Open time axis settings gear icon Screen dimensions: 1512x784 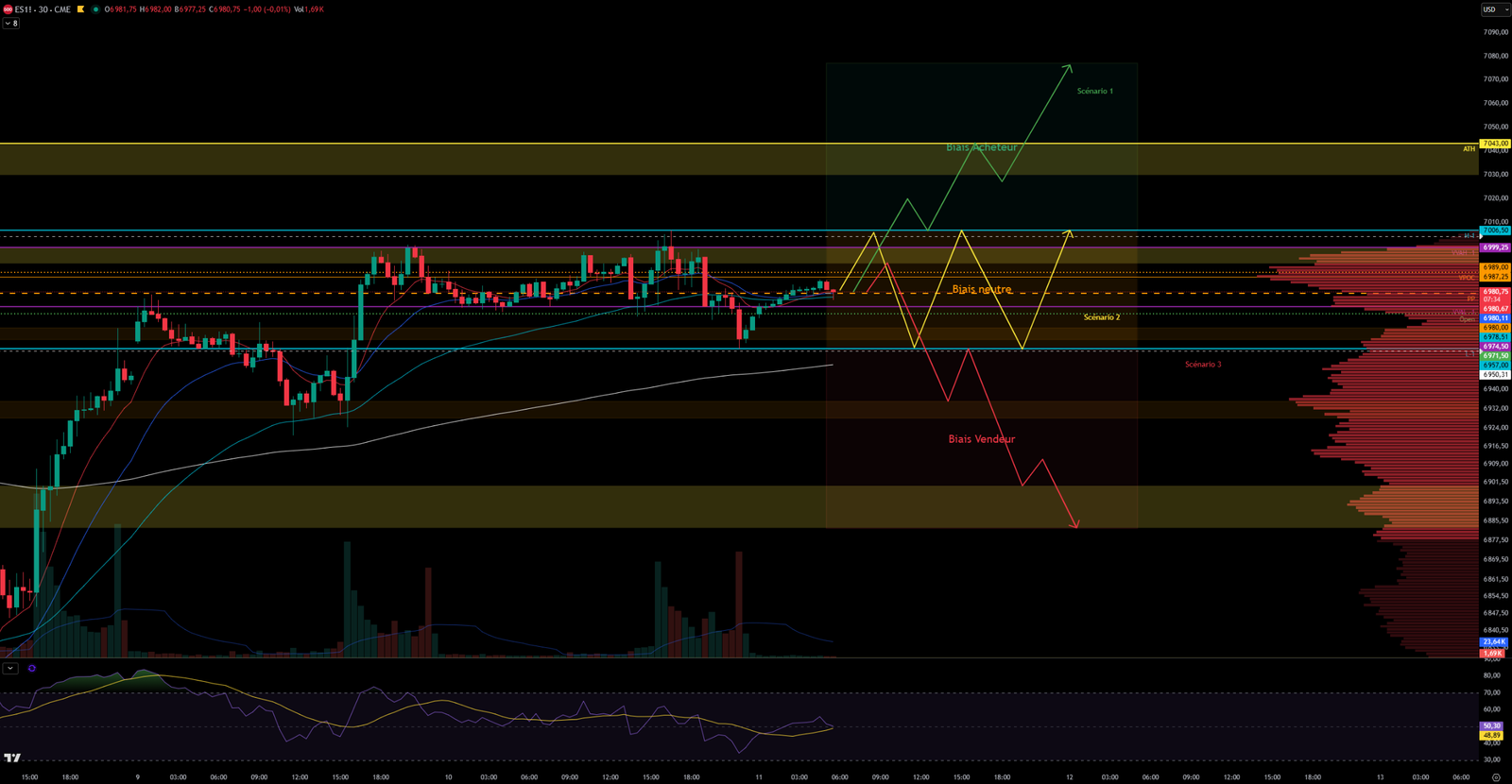tap(1495, 777)
